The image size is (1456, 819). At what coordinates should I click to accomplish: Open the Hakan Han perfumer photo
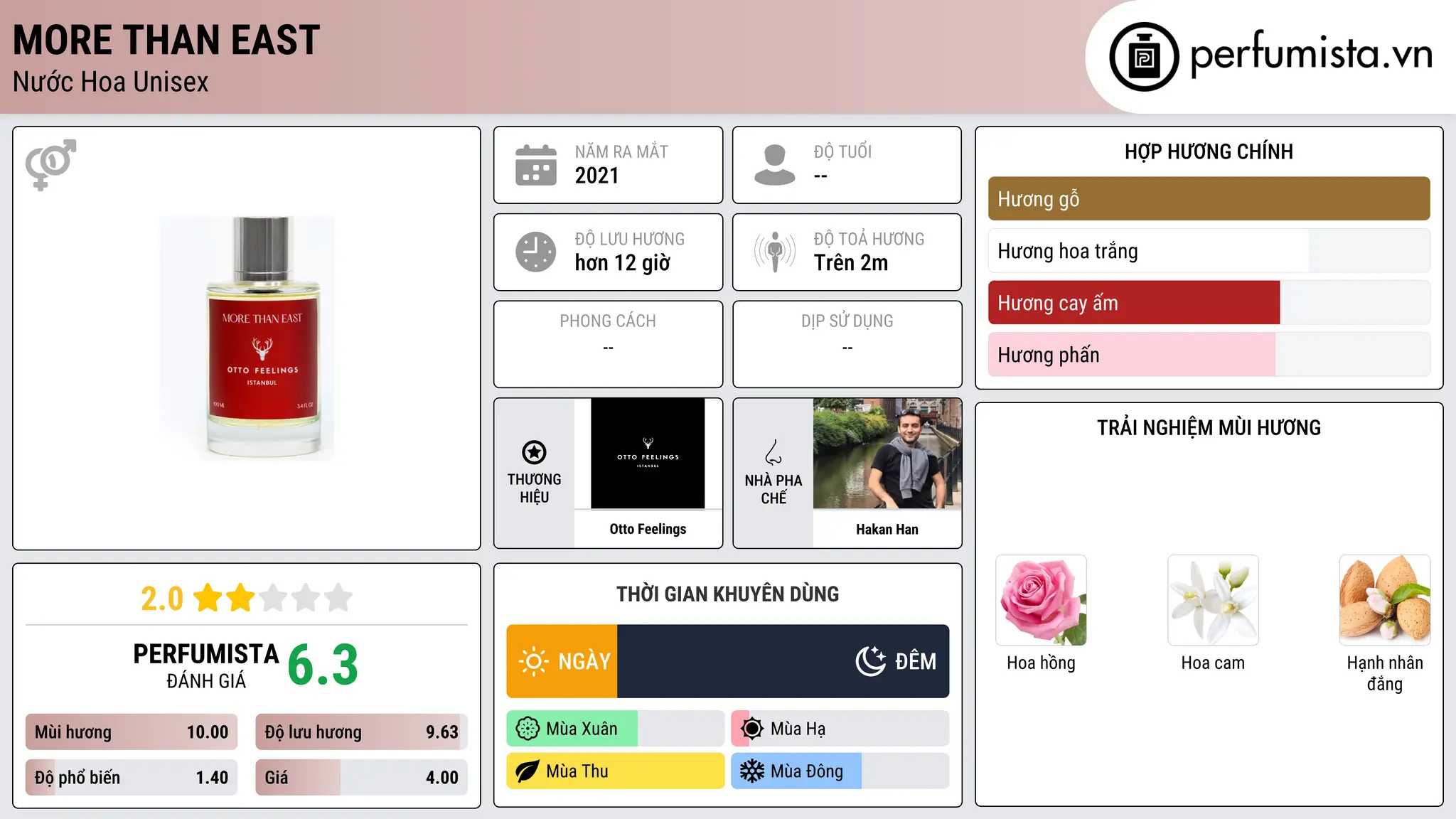coord(887,454)
